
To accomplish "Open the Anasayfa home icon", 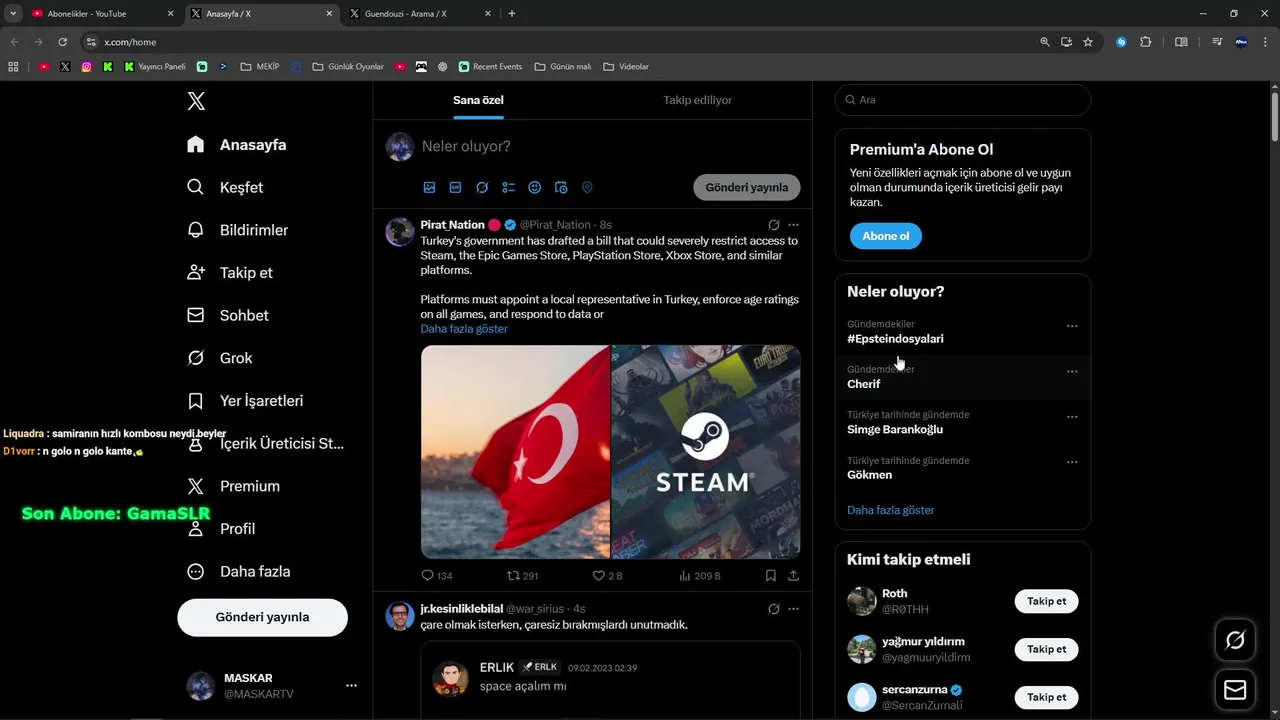I will pos(196,144).
